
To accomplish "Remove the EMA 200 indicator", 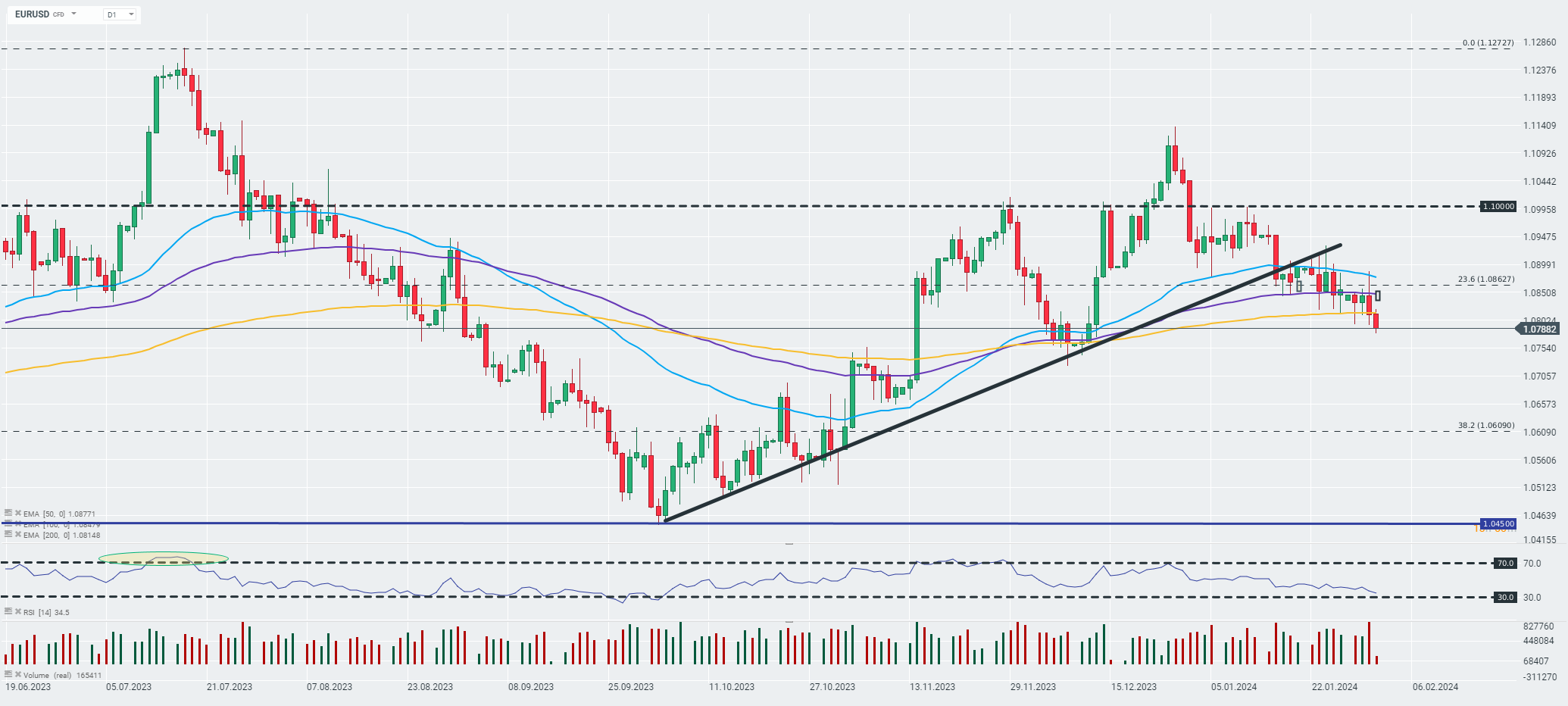I will pyautogui.click(x=18, y=534).
